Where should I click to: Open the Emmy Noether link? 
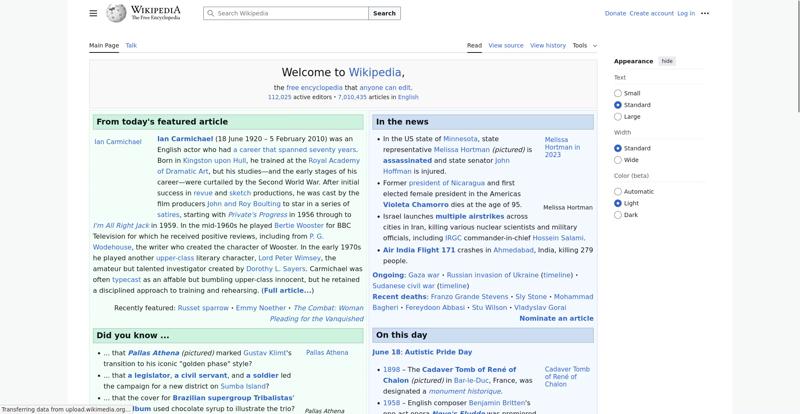261,308
